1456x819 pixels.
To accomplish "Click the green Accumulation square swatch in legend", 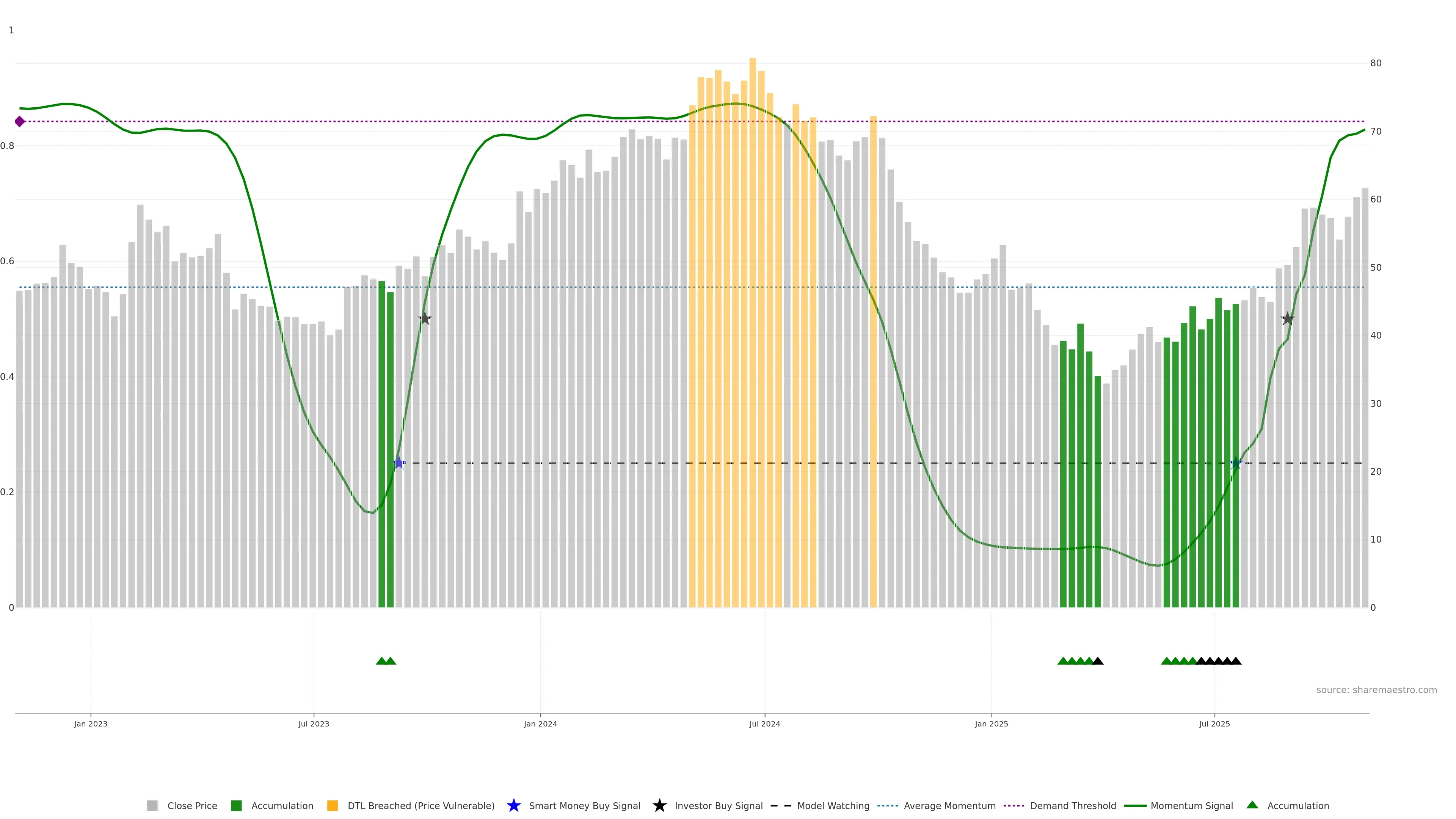I will pos(236,806).
